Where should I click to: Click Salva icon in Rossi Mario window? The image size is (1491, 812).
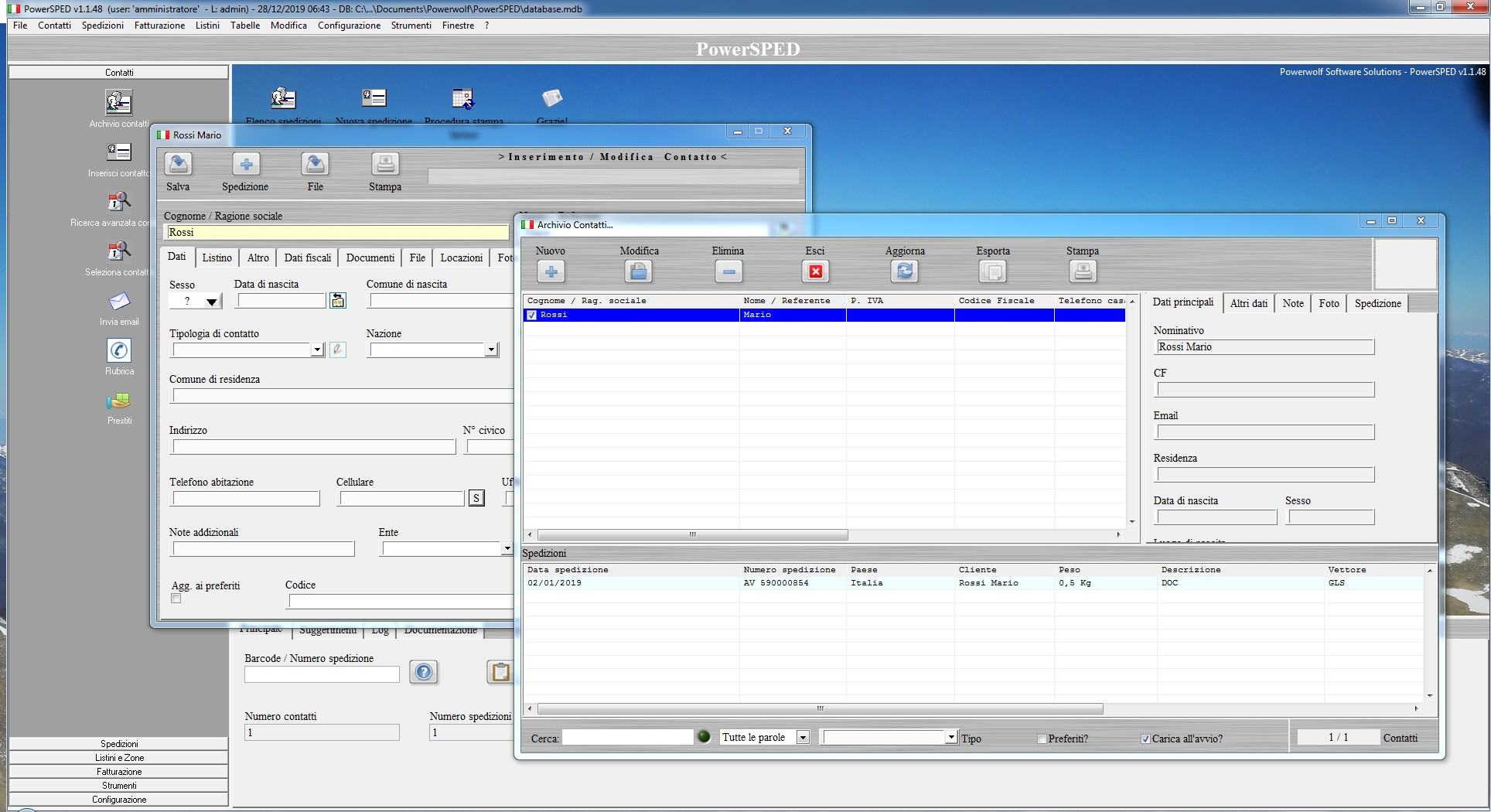pyautogui.click(x=178, y=164)
